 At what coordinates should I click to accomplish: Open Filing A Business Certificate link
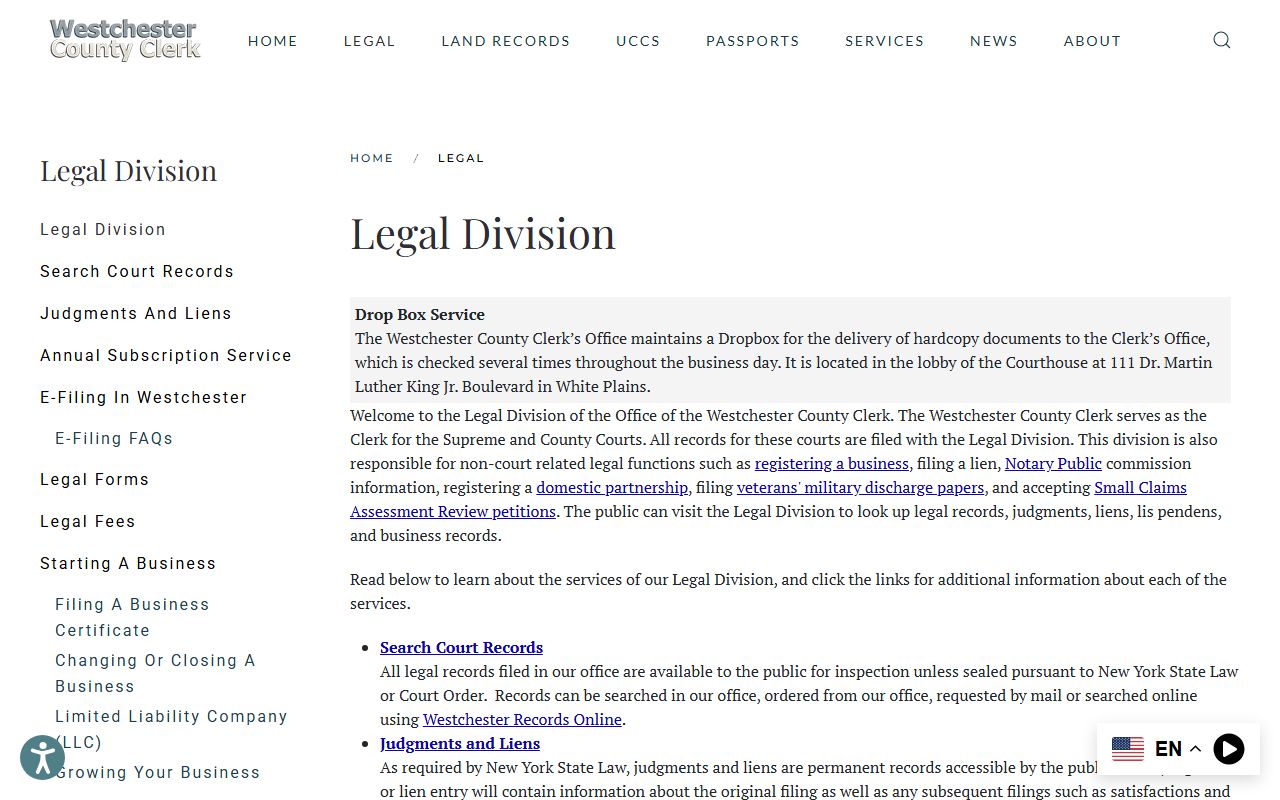[132, 617]
